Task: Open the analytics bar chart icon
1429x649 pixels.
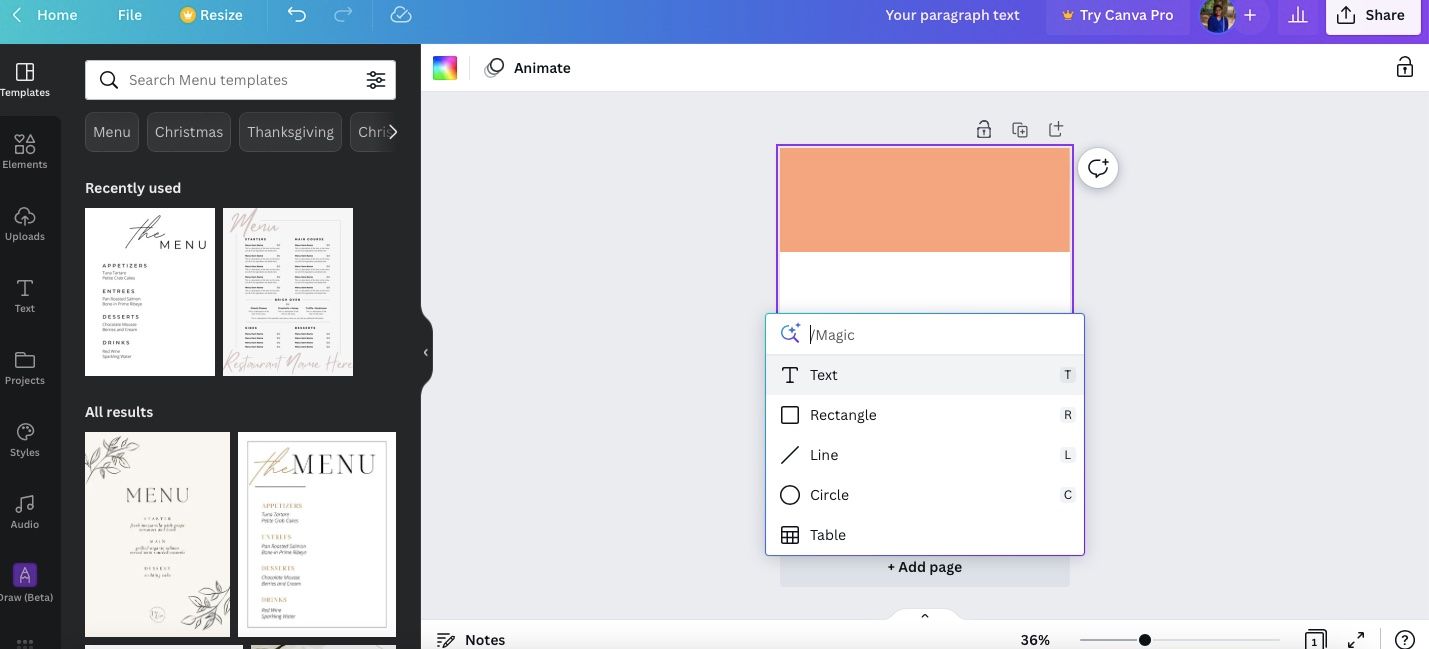Action: 1298,15
